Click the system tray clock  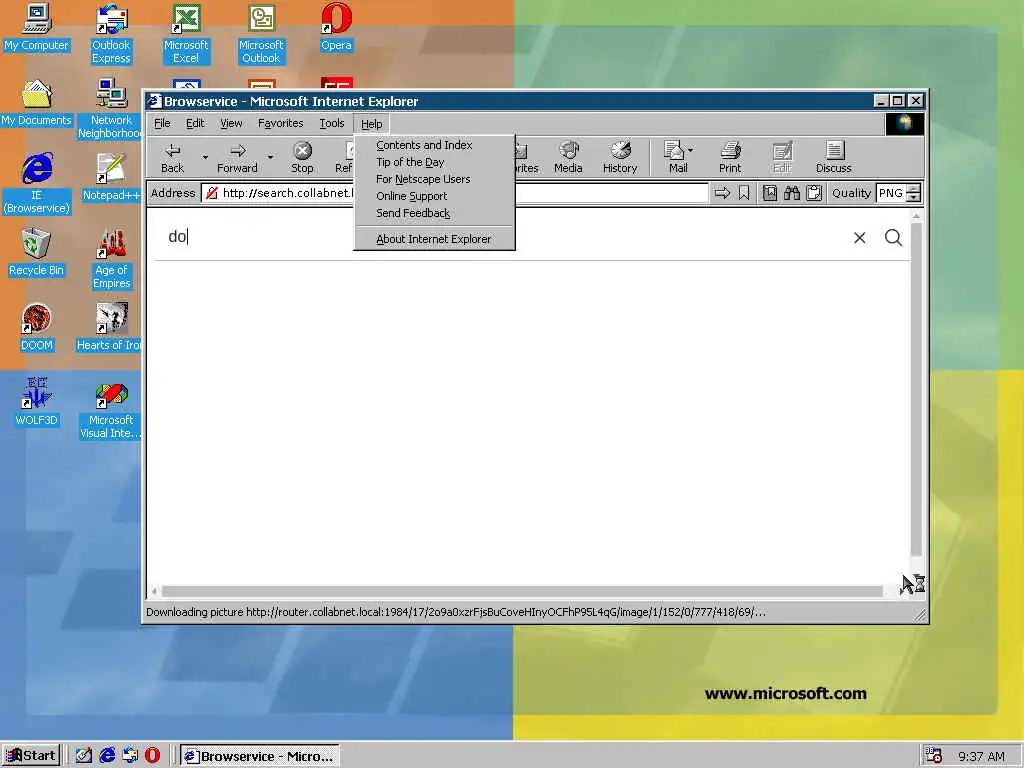click(x=981, y=756)
